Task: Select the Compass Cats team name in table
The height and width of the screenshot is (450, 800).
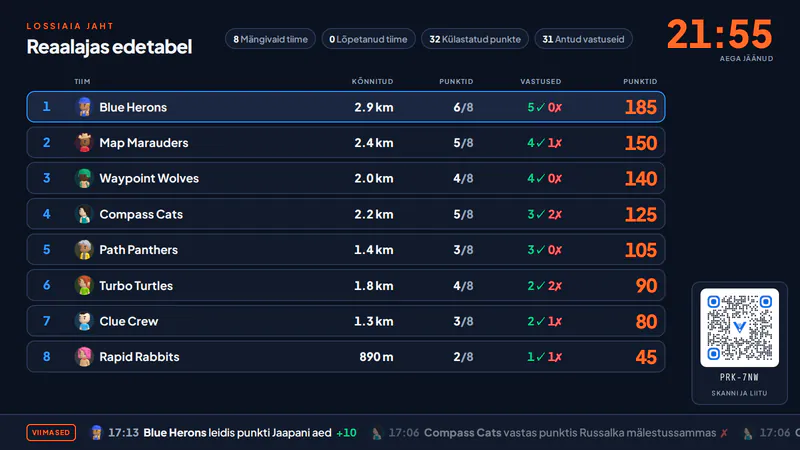Action: click(x=141, y=214)
